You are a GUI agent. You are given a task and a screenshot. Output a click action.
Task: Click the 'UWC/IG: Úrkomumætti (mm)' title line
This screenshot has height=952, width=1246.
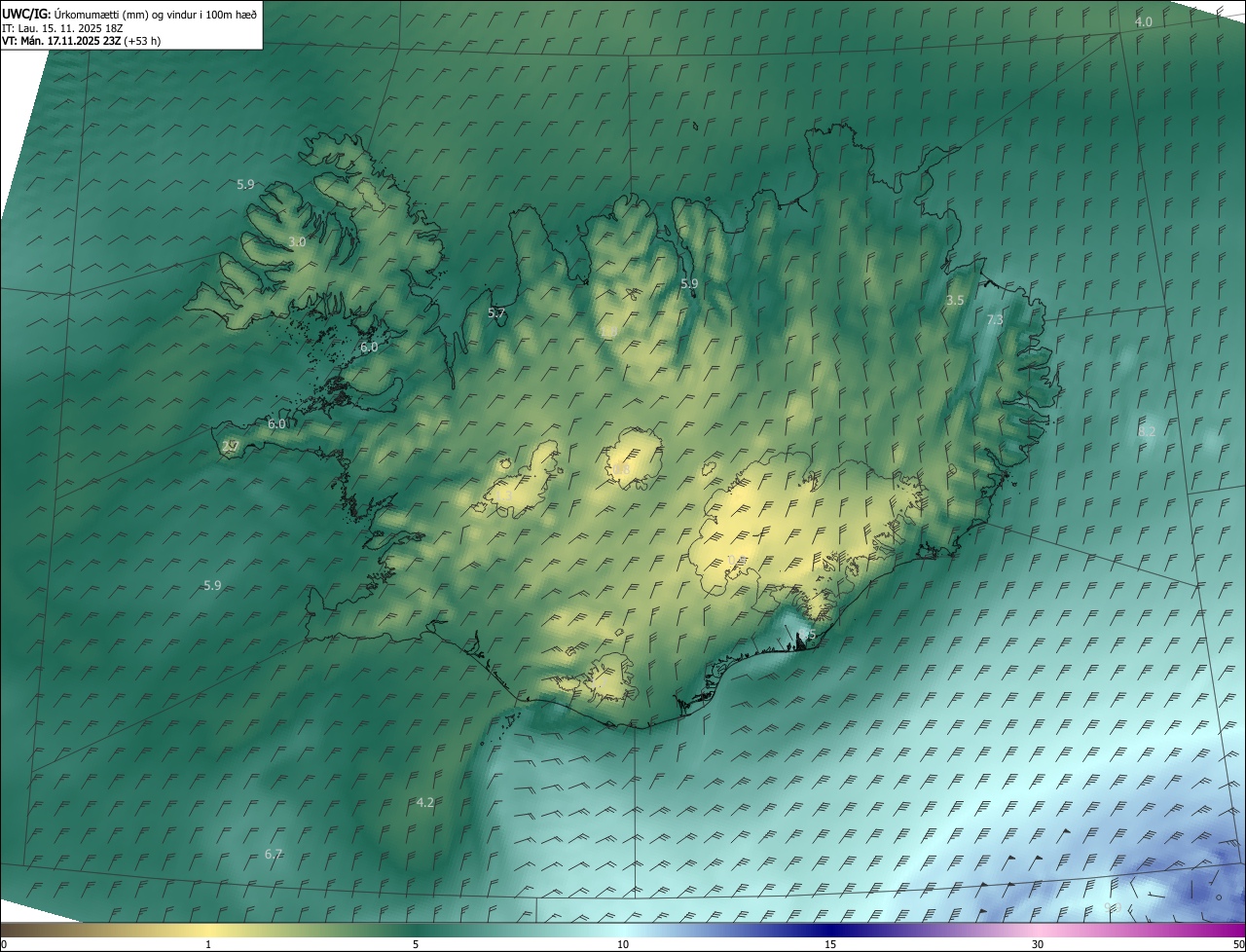tap(129, 14)
